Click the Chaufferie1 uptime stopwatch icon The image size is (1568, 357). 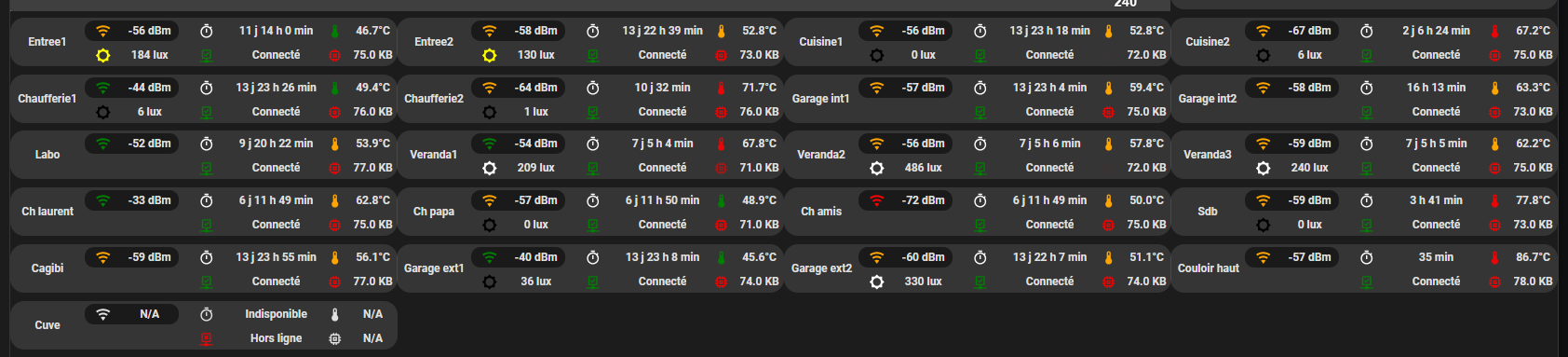click(207, 88)
